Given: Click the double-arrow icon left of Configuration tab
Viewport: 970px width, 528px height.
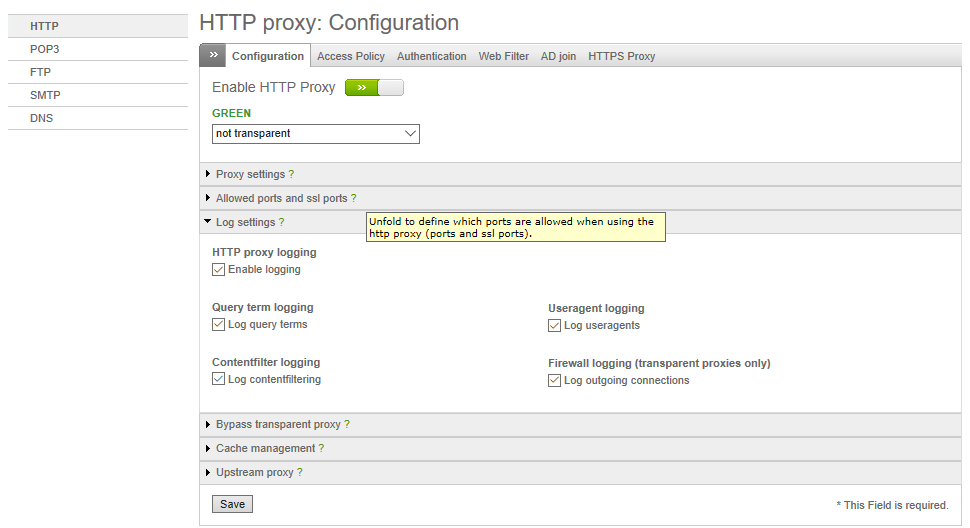Looking at the screenshot, I should 213,55.
